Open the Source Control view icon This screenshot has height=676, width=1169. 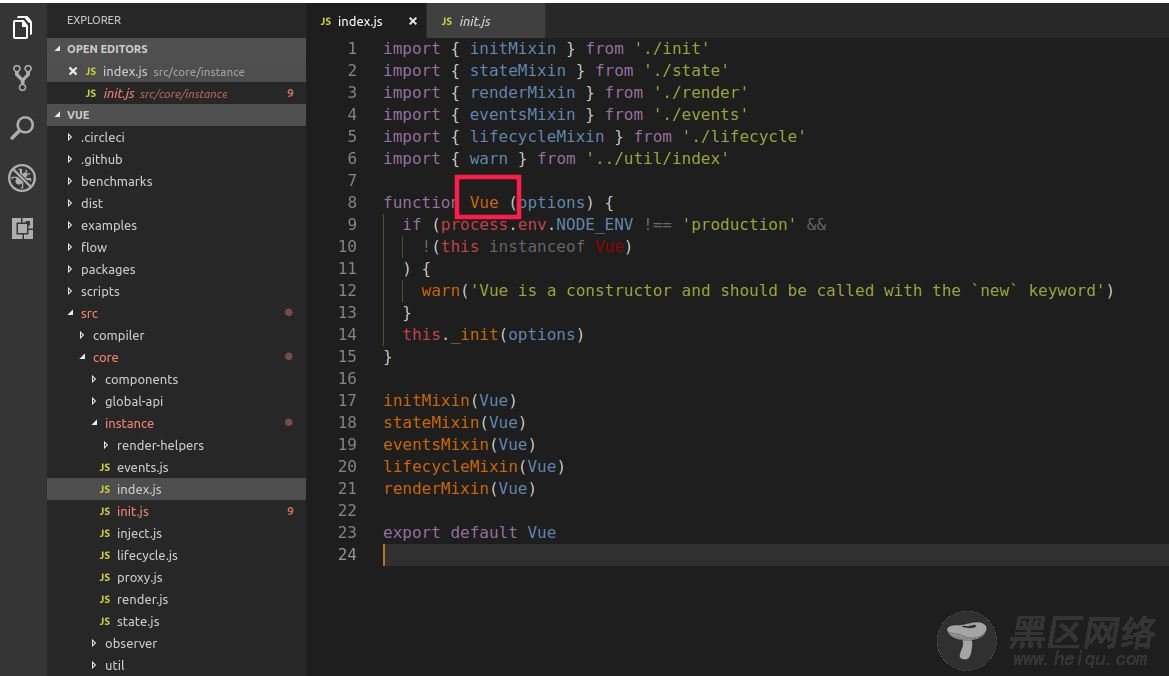[22, 78]
